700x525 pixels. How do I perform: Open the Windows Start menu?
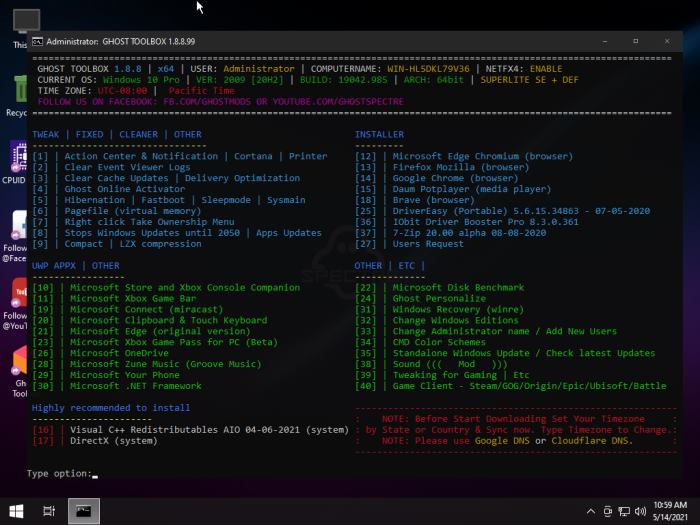point(17,511)
